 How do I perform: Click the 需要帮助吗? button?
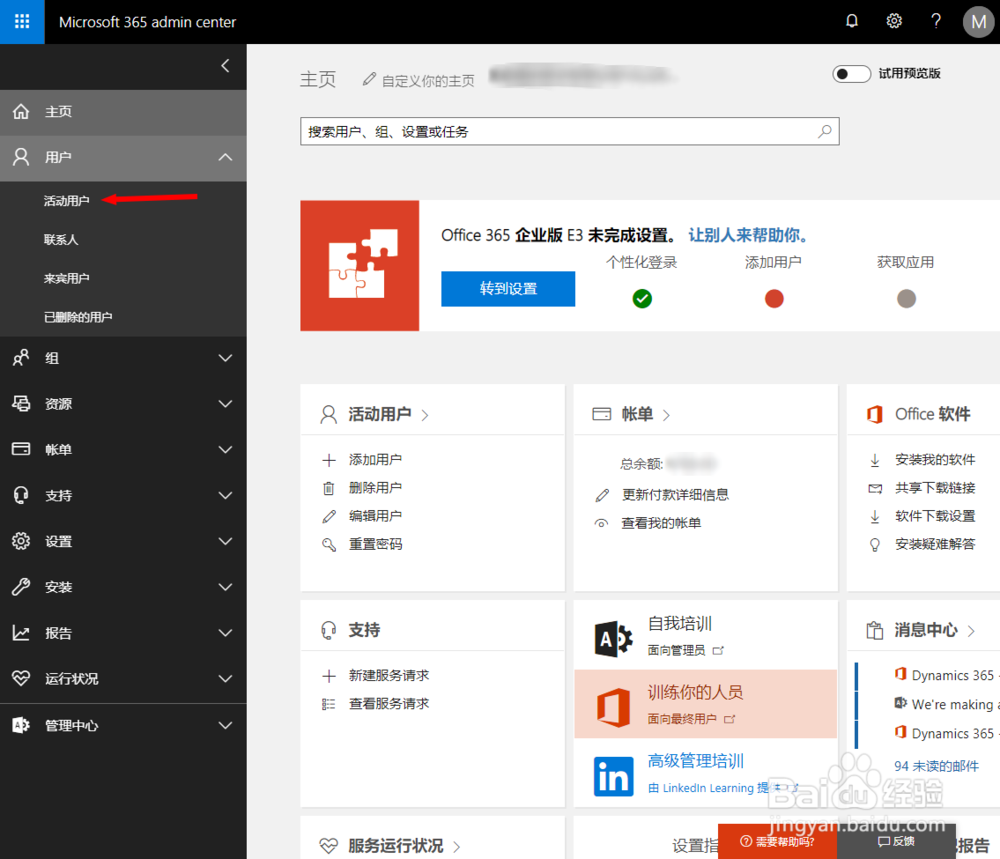point(777,841)
